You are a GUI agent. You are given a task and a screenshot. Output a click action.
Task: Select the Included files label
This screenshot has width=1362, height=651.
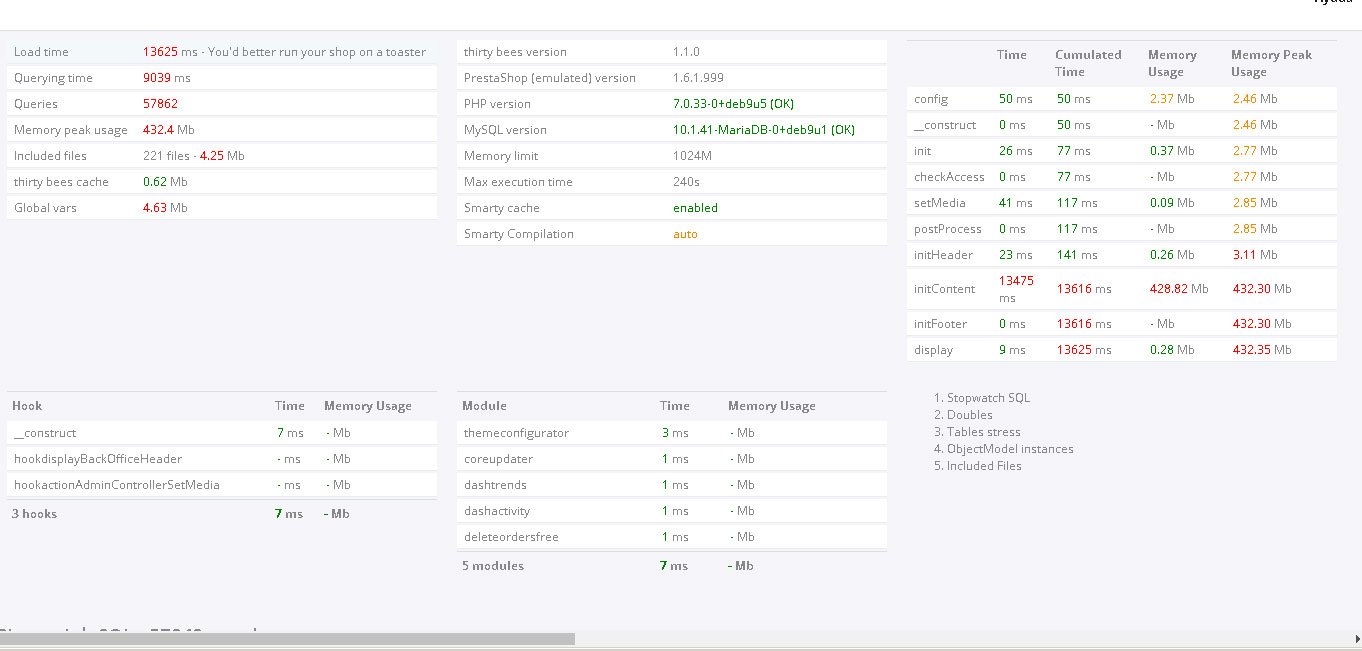point(50,156)
